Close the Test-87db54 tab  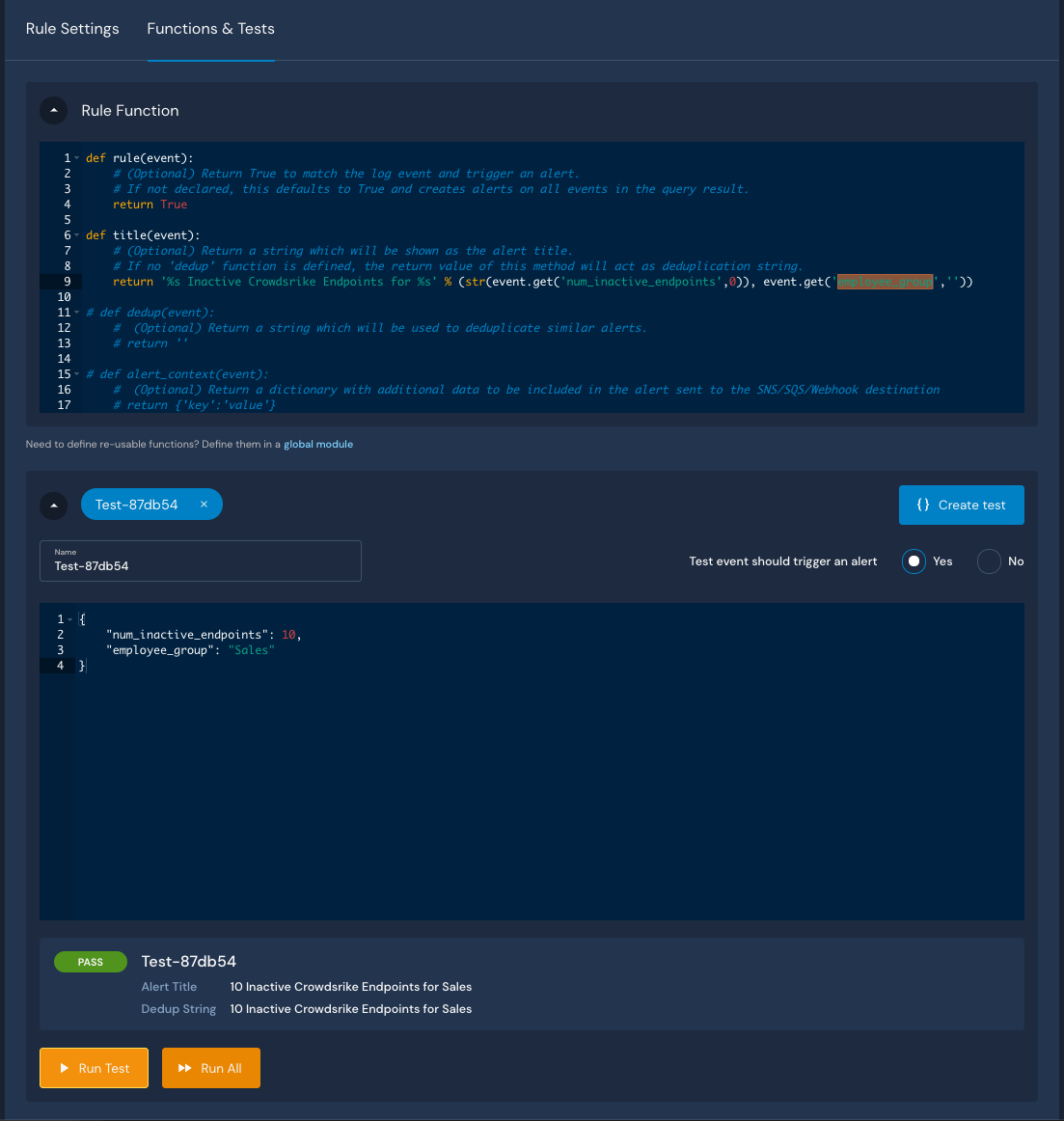point(203,504)
